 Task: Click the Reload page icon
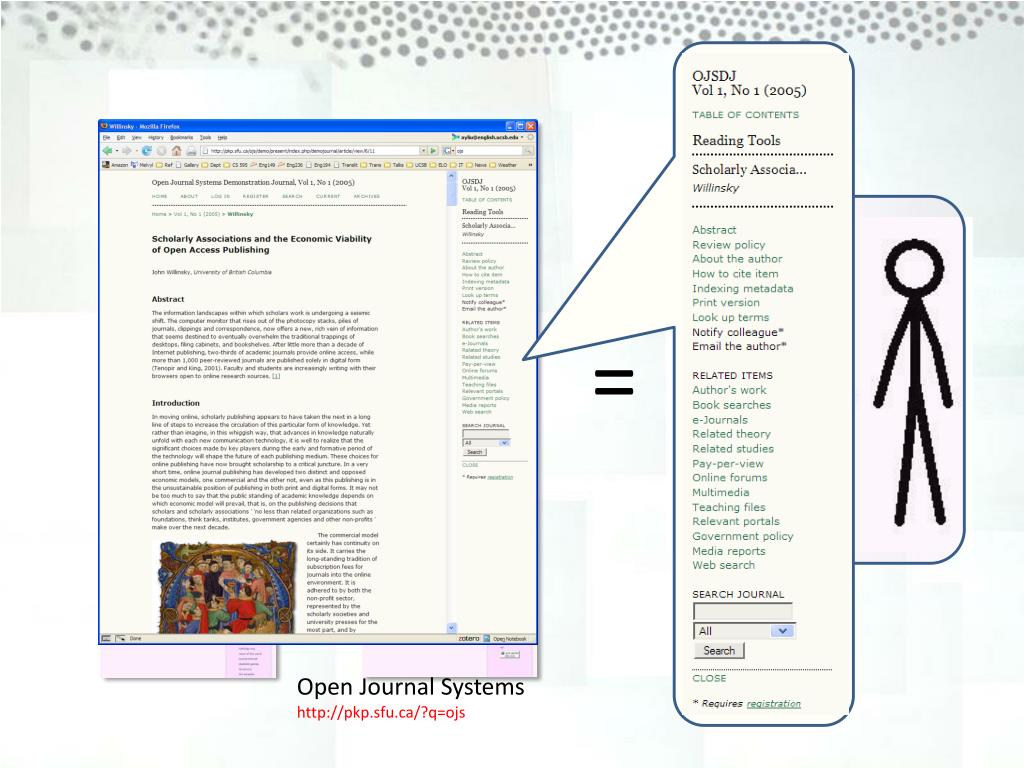click(x=147, y=151)
